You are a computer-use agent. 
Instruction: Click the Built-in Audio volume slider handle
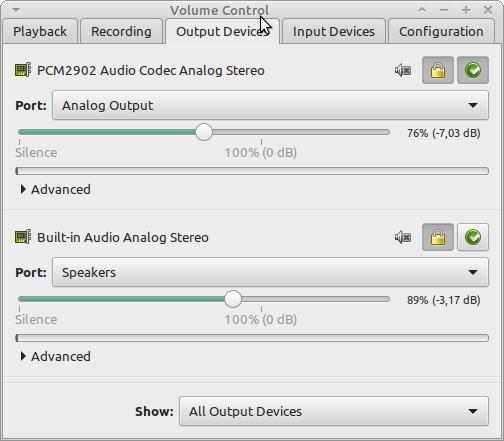pyautogui.click(x=233, y=299)
